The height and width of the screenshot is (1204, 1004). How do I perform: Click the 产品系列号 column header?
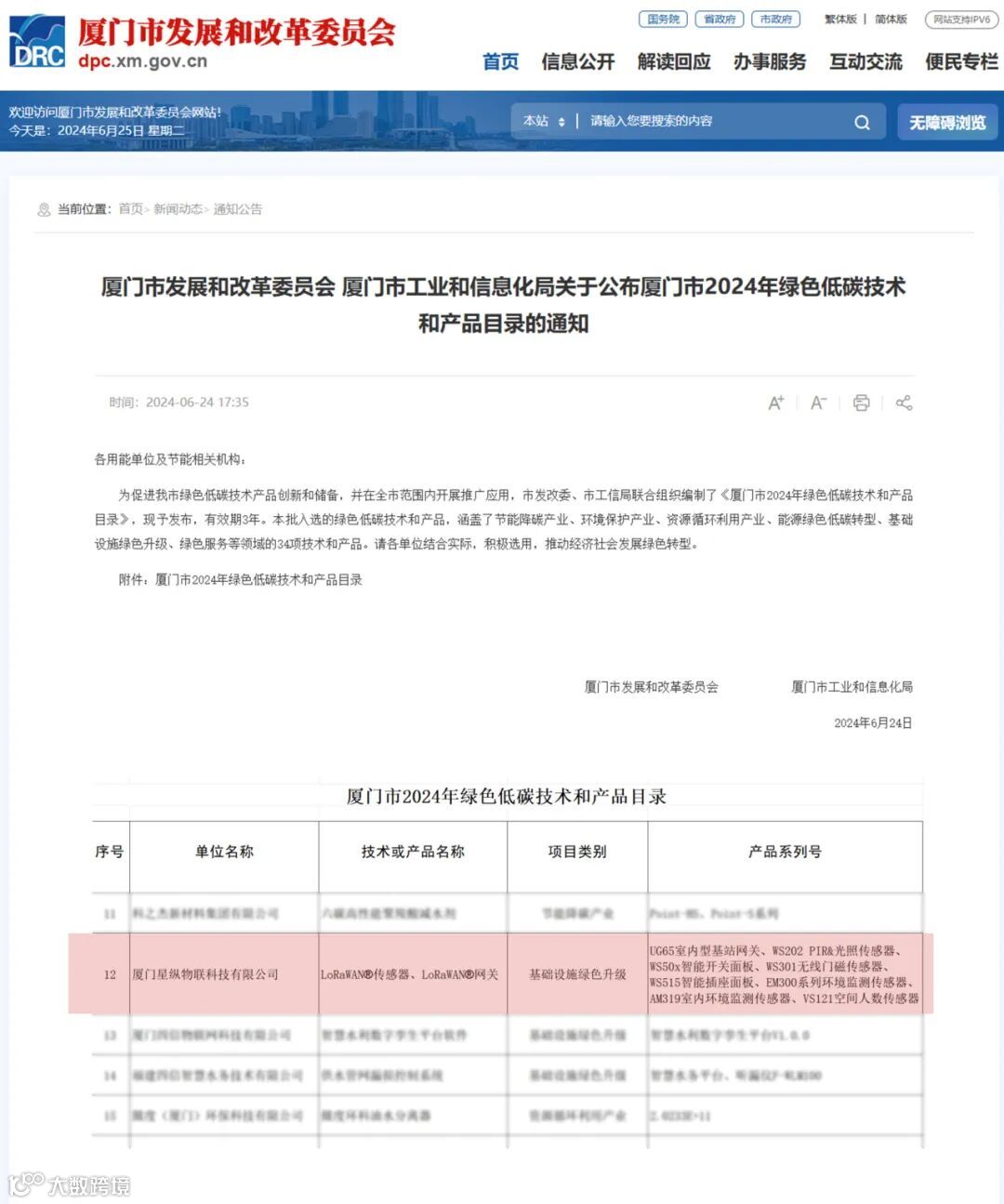(x=786, y=852)
